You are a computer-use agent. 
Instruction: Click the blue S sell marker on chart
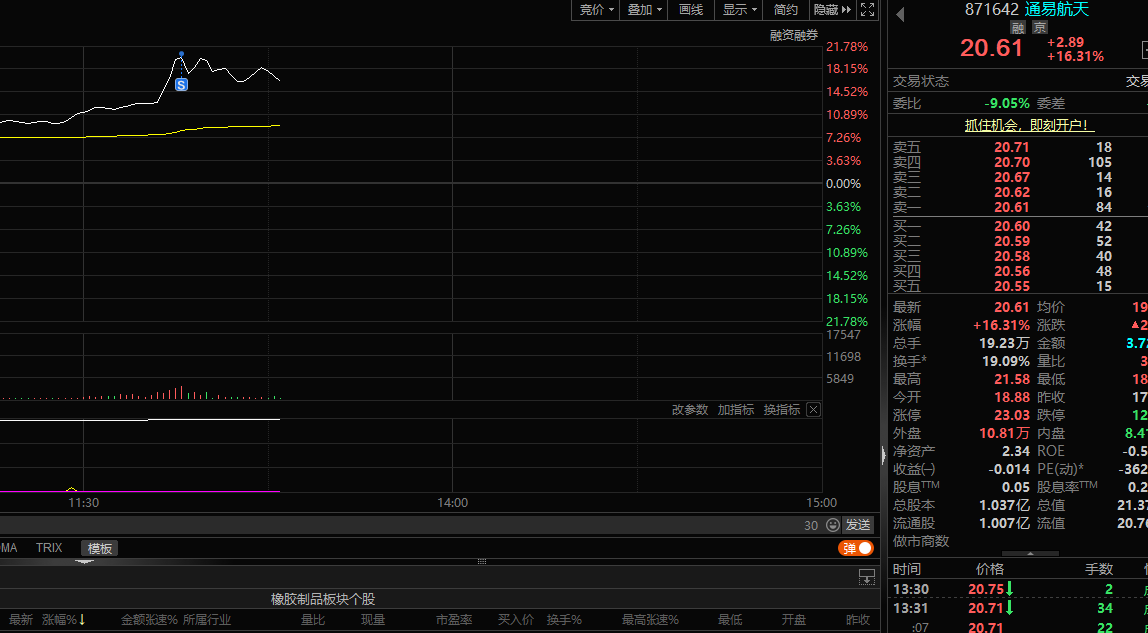pos(182,84)
